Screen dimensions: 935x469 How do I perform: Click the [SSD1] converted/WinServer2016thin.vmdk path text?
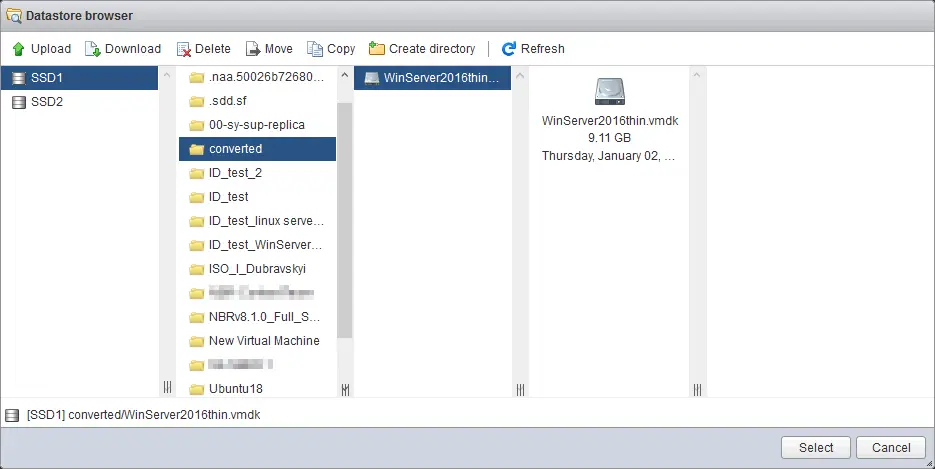click(x=144, y=415)
